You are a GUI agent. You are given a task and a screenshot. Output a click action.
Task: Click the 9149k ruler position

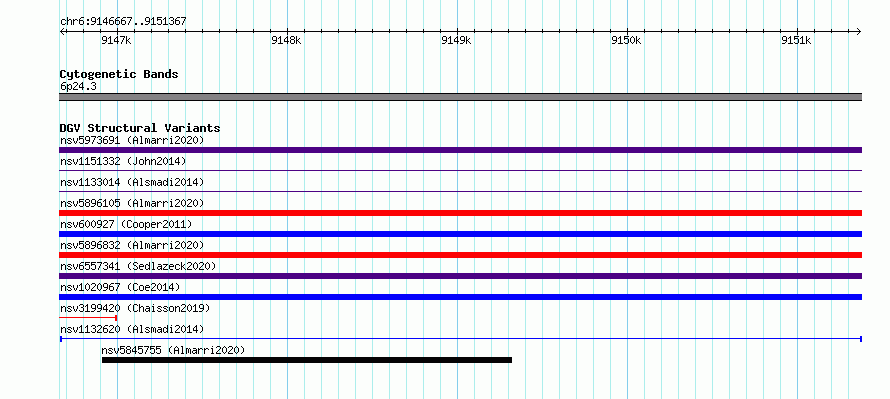(x=456, y=40)
